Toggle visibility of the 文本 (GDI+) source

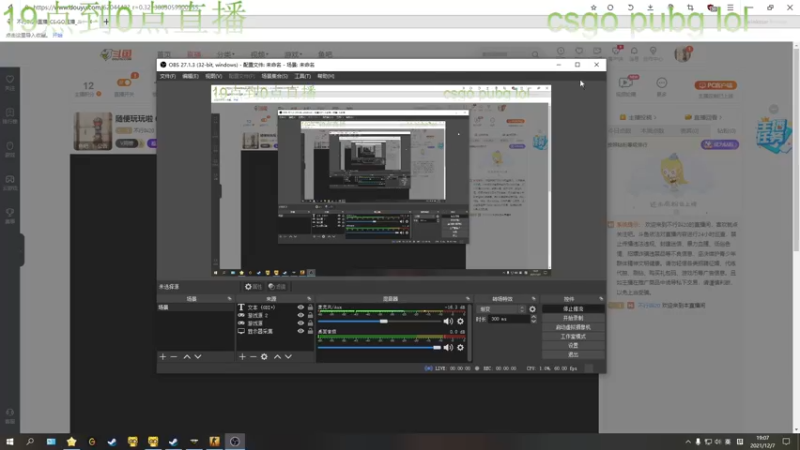point(301,308)
